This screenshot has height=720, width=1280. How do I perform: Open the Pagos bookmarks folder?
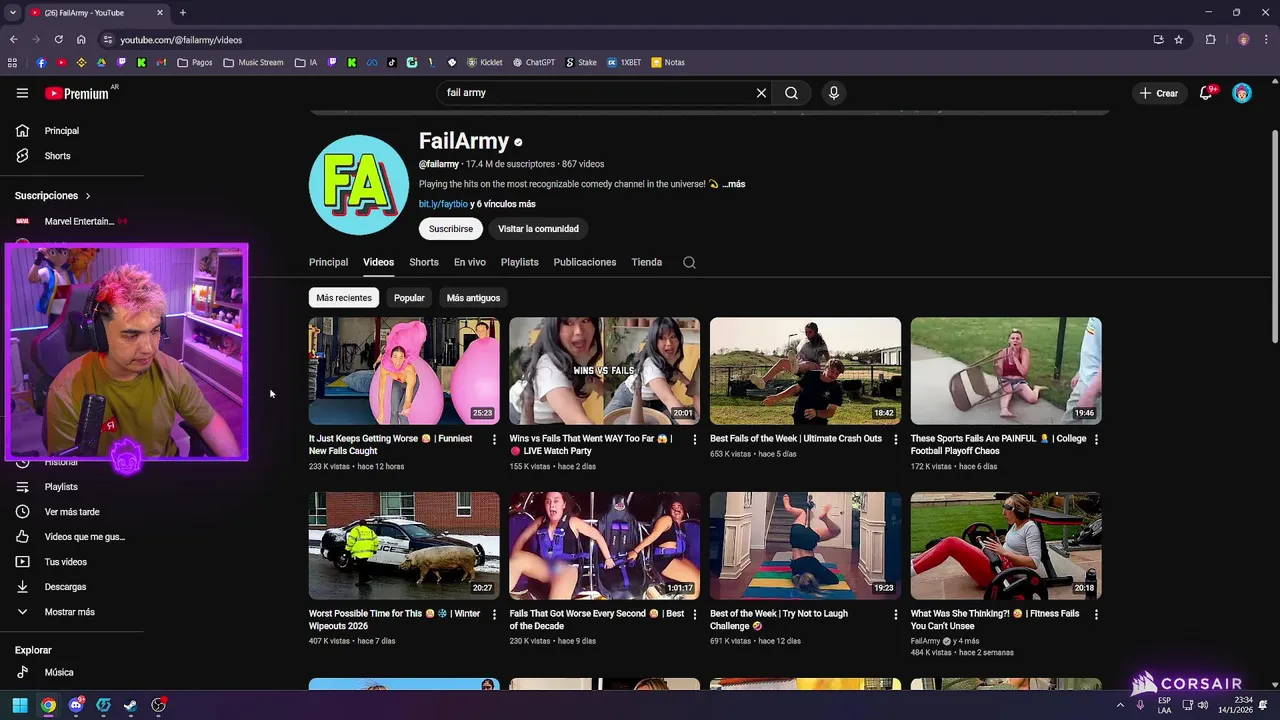(195, 62)
